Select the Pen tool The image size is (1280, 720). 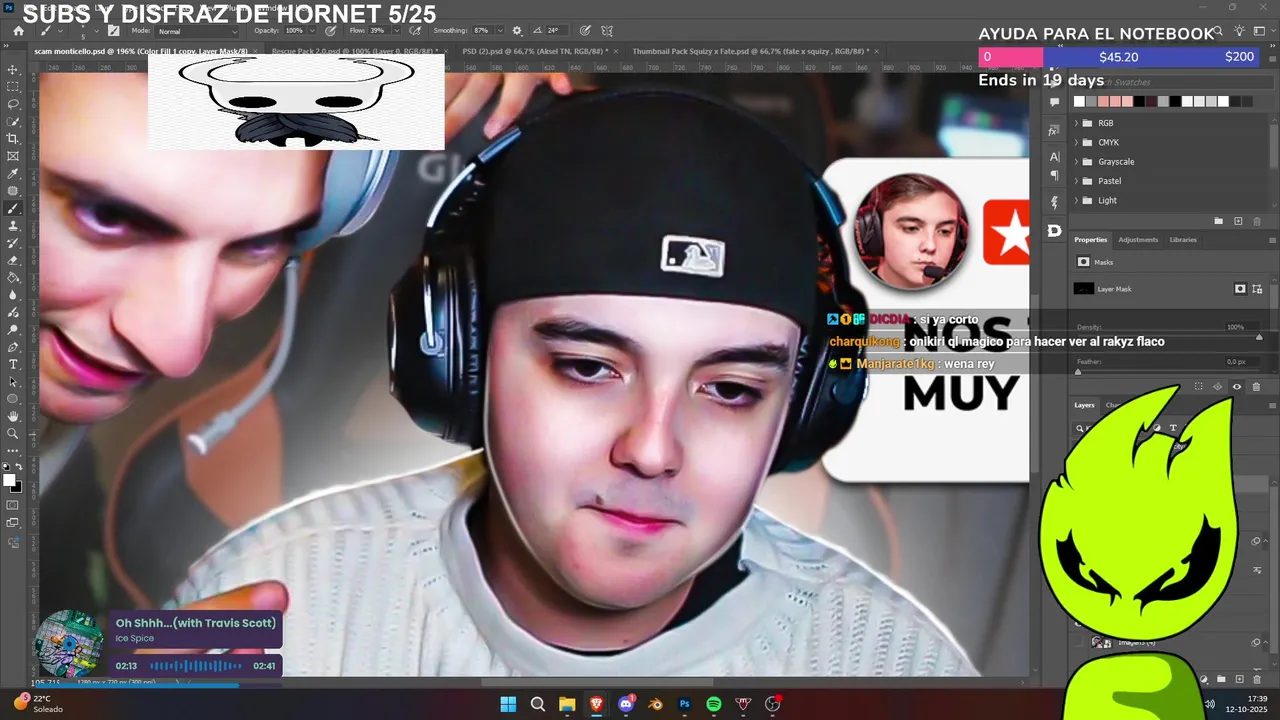coord(13,347)
